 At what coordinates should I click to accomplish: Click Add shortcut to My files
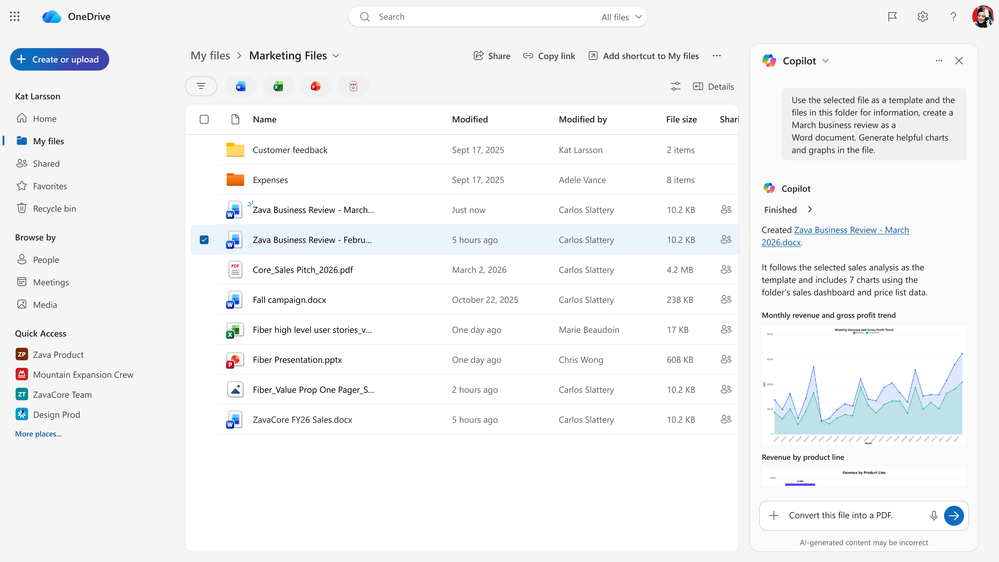tap(643, 55)
